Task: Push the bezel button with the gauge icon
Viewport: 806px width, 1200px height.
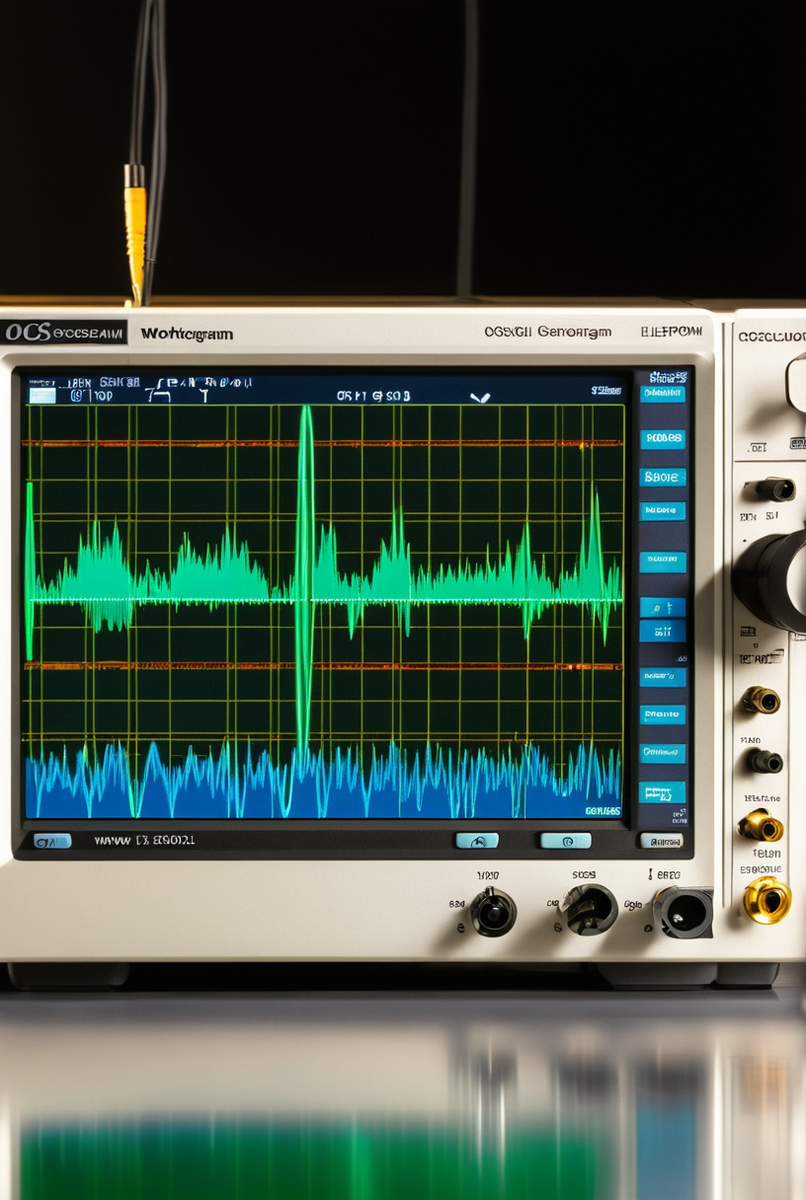Action: [477, 841]
